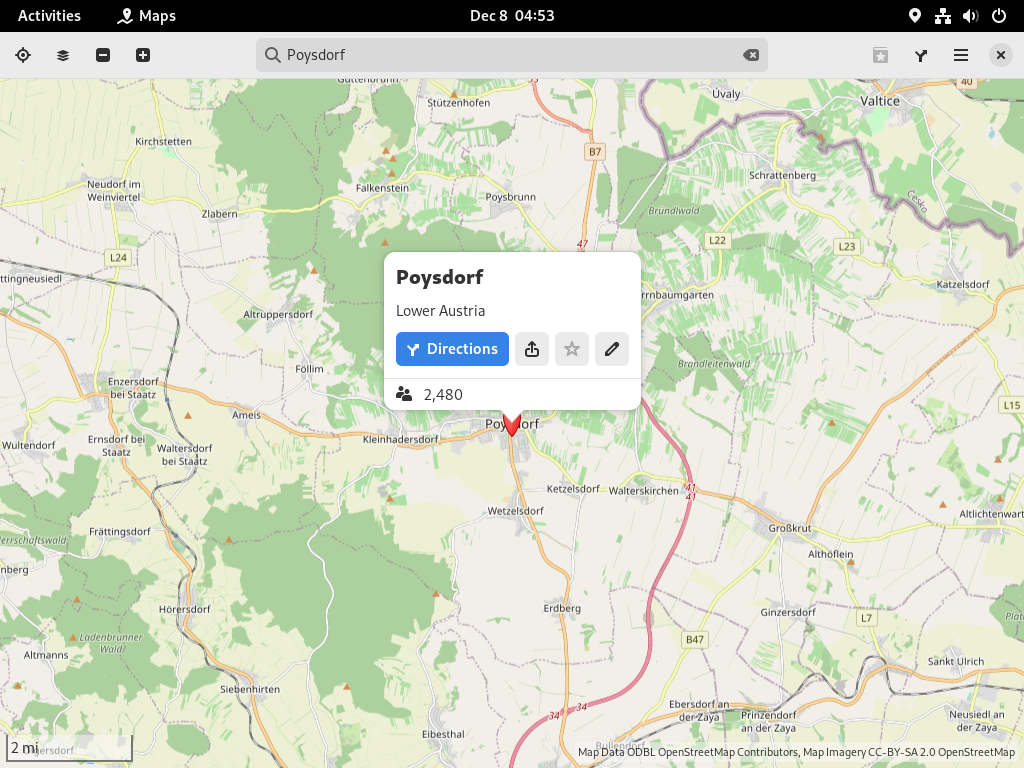Click the Ameis label on map

coord(246,415)
